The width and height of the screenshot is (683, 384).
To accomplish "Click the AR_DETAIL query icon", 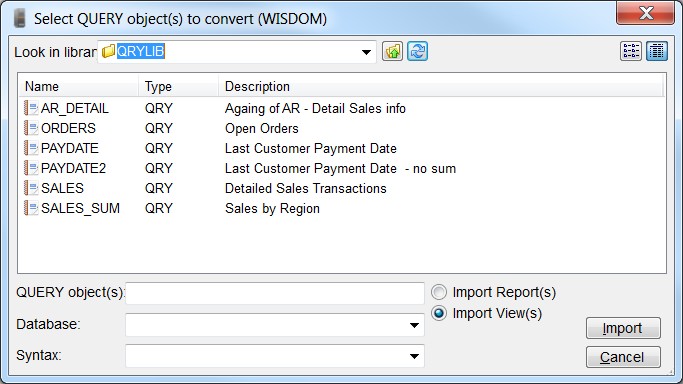I will pyautogui.click(x=31, y=108).
